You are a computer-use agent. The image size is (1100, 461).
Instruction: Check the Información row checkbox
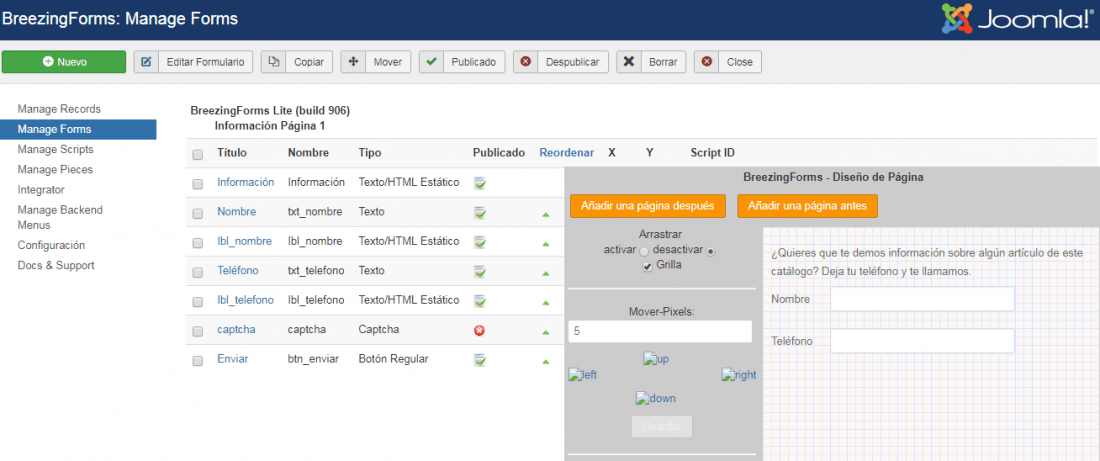tap(198, 184)
